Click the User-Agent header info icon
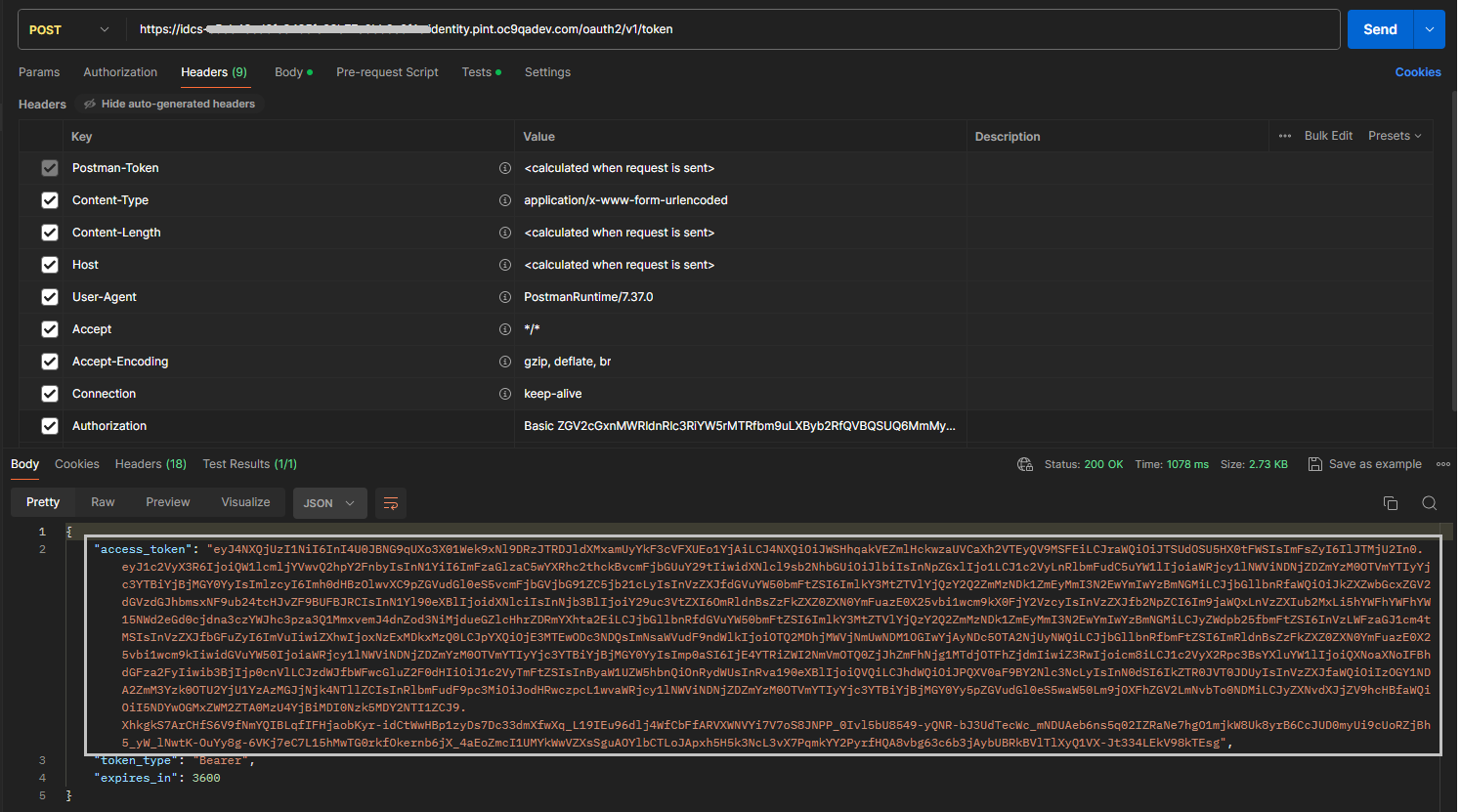1461x812 pixels. tap(505, 297)
